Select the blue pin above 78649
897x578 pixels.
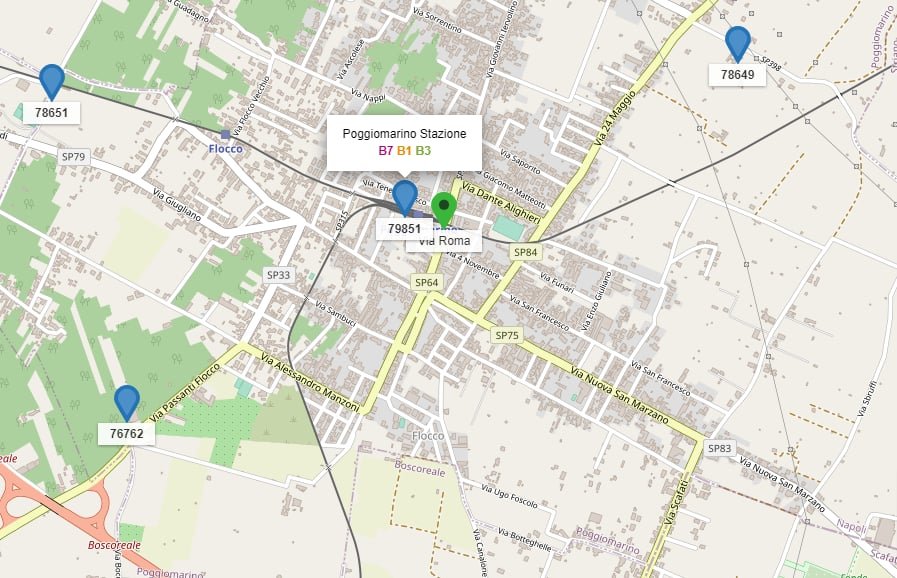737,43
